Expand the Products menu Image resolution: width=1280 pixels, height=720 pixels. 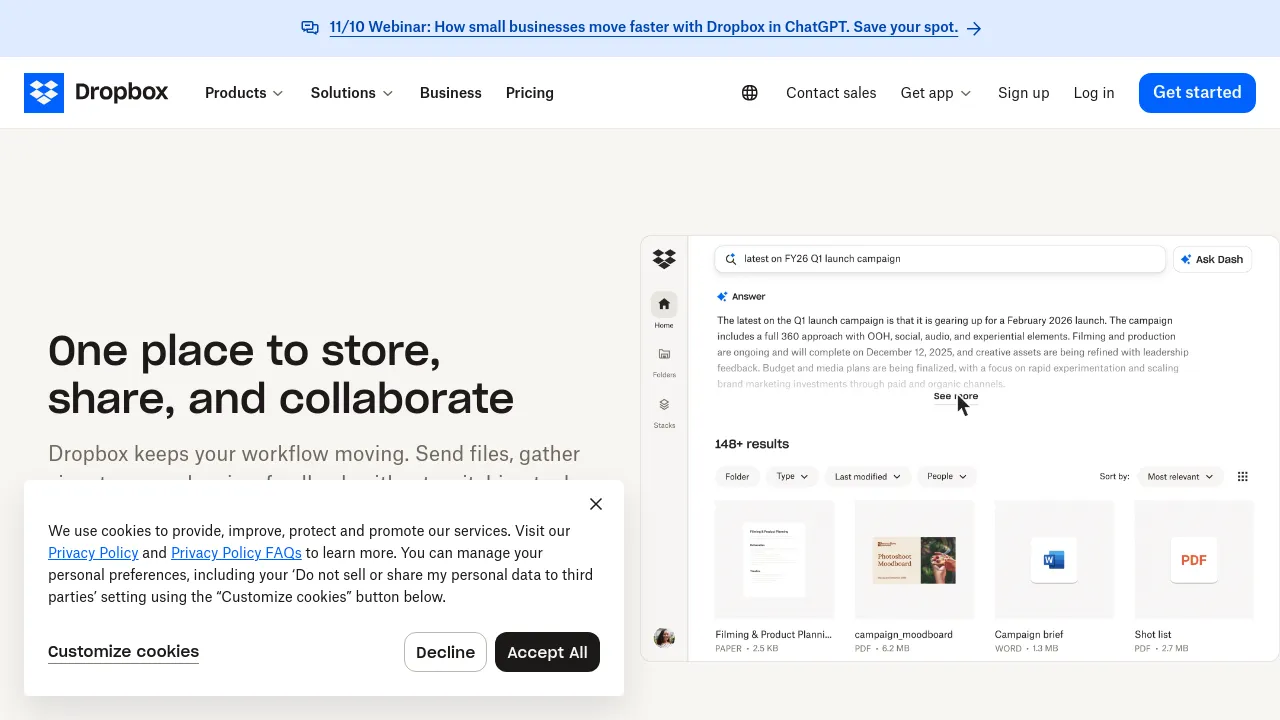pos(244,93)
